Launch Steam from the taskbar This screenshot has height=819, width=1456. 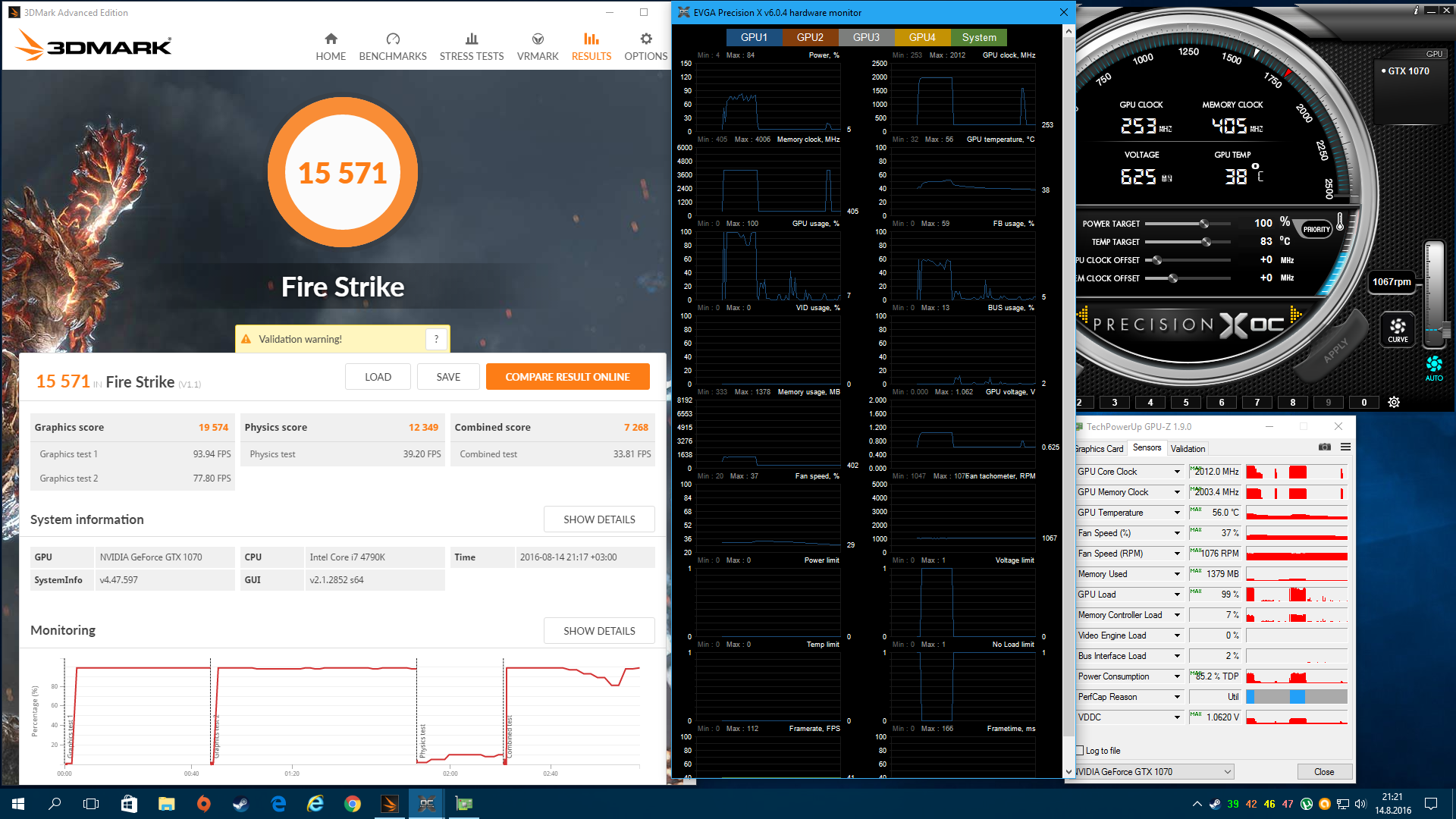pos(241,804)
